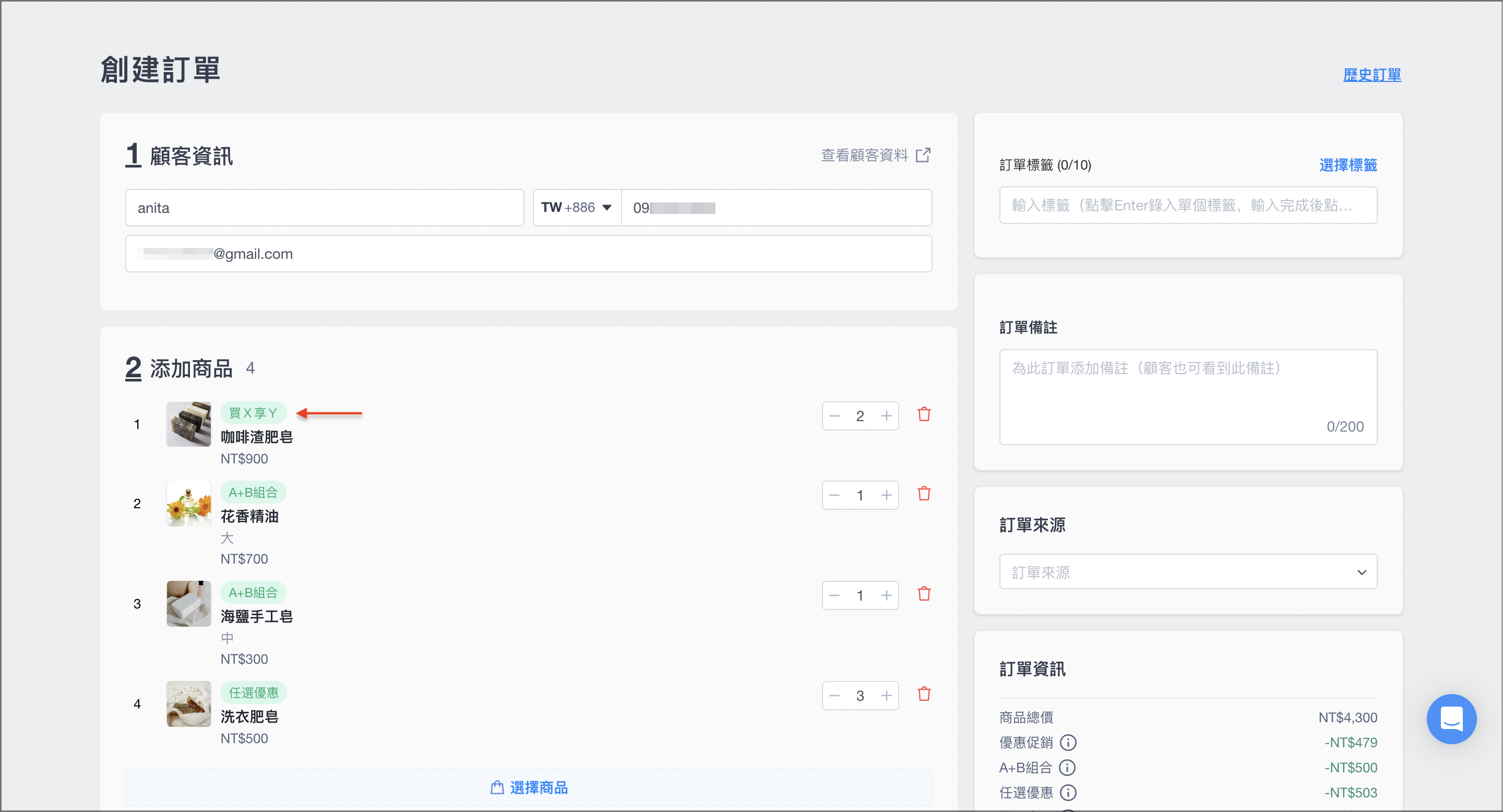Remove 花香精油 using its trash icon

tap(924, 494)
